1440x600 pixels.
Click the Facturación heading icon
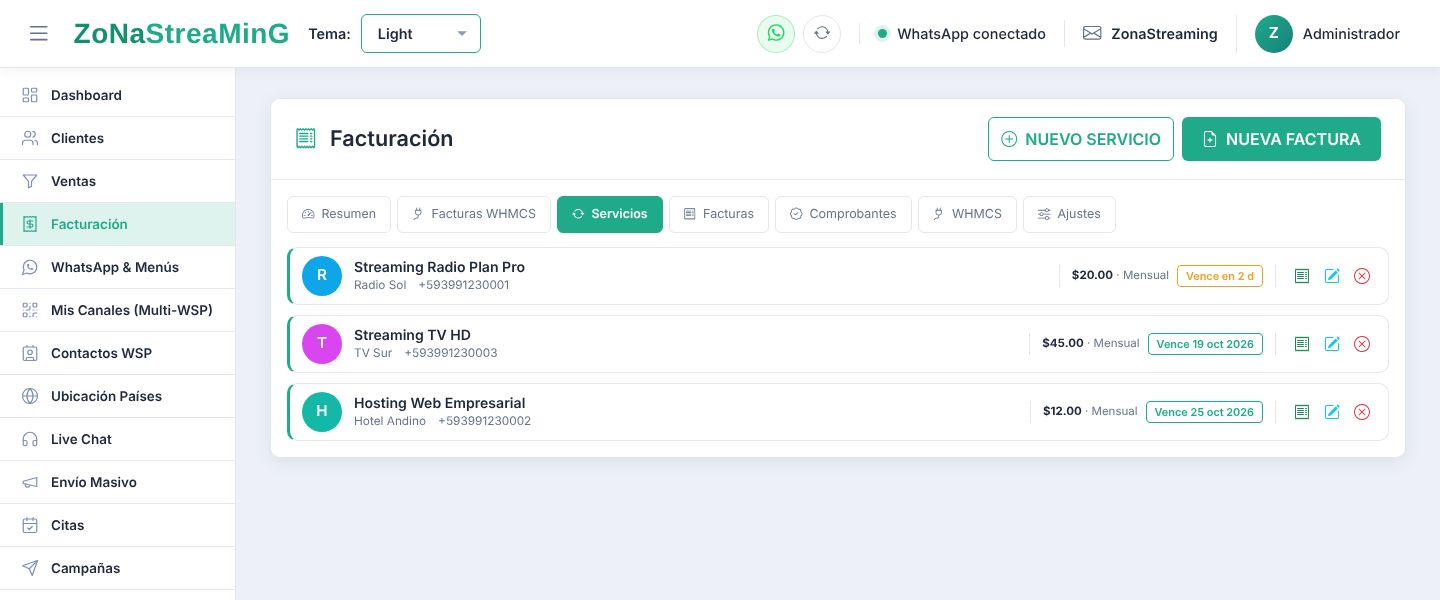point(306,139)
